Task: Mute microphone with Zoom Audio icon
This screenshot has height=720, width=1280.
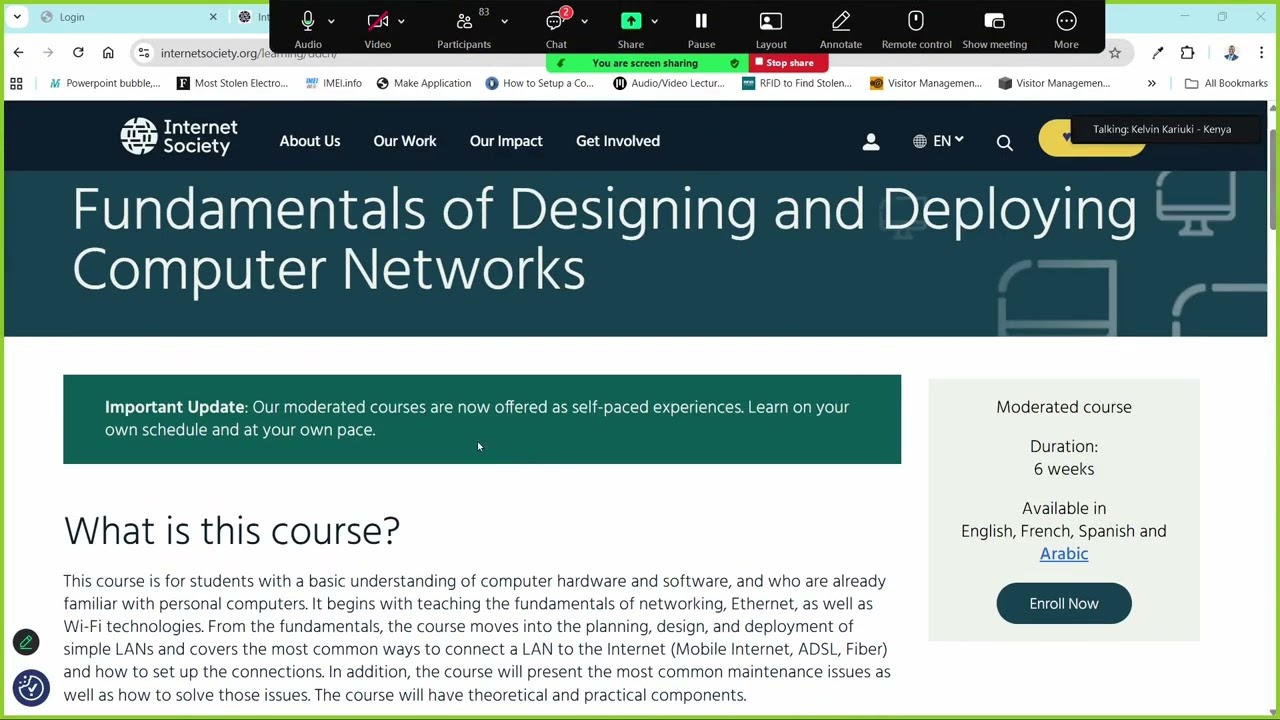Action: tap(308, 21)
